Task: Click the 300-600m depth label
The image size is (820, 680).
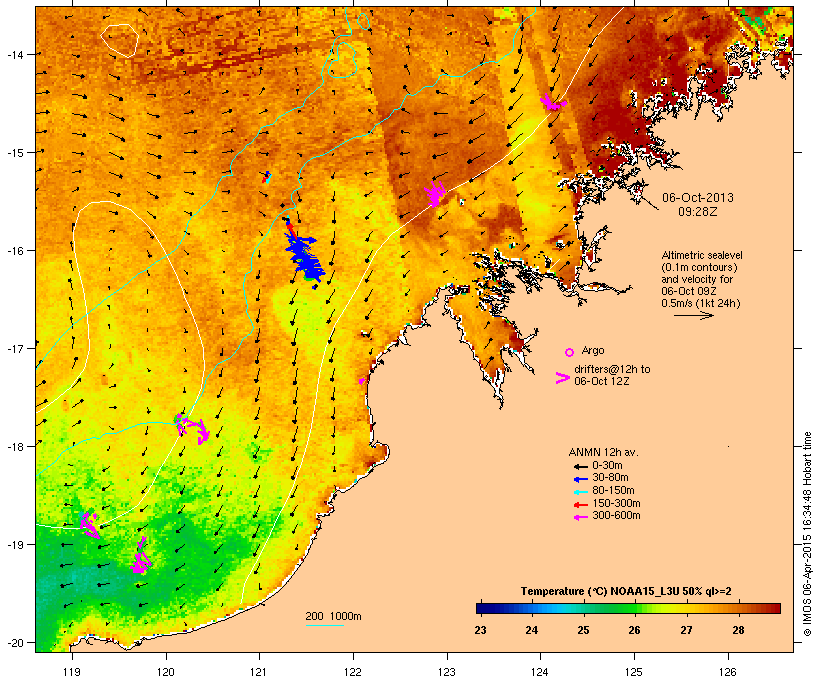Action: click(617, 516)
